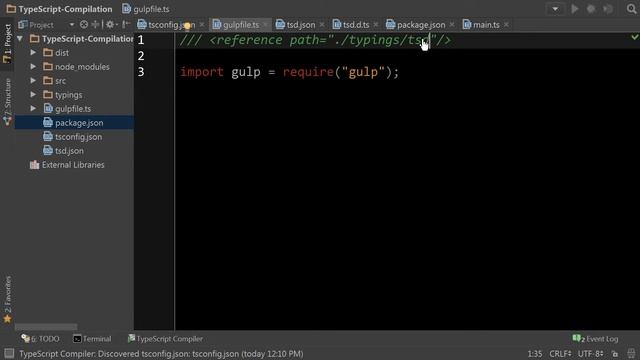This screenshot has width=640, height=360.
Task: Expand the node_modules folder
Action: tap(33, 67)
